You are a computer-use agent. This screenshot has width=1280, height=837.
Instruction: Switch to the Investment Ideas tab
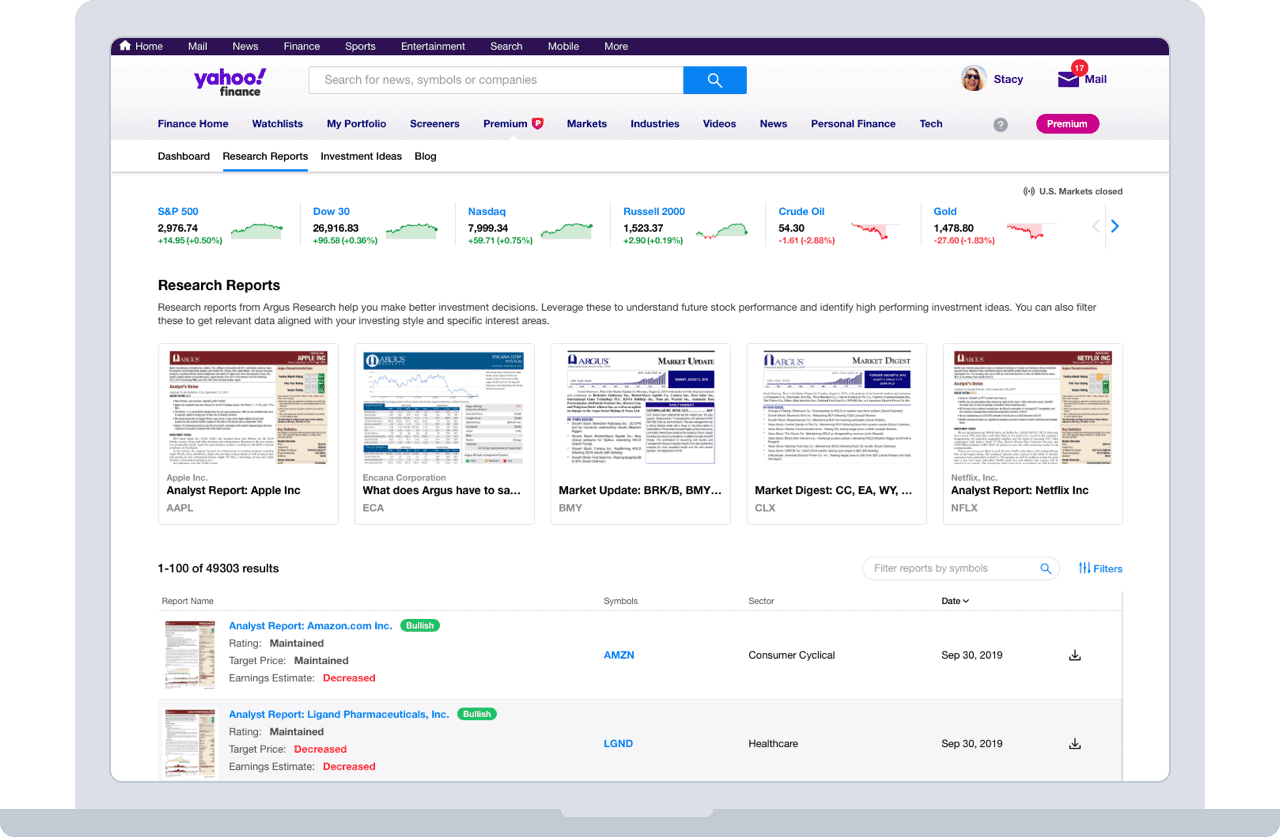[361, 156]
